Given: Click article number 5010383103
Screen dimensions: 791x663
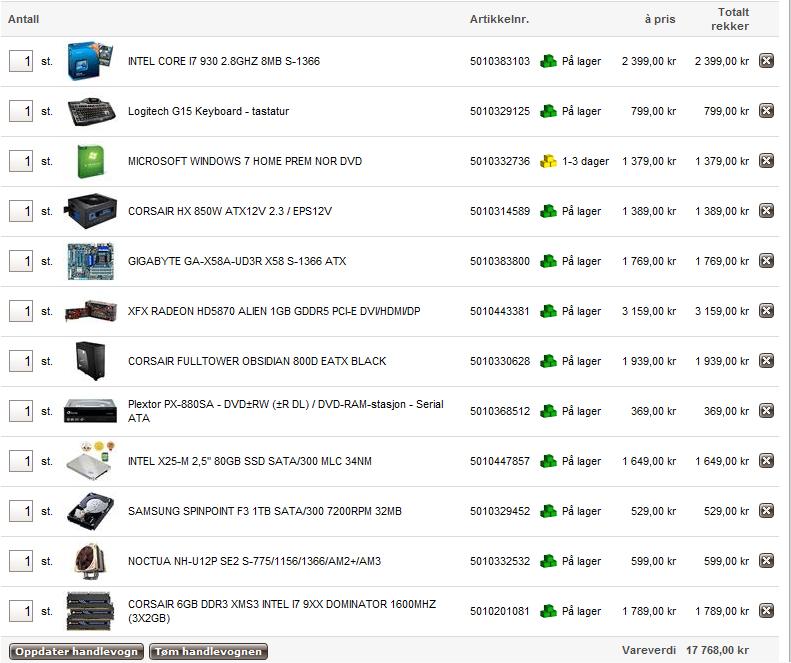Looking at the screenshot, I should pyautogui.click(x=500, y=61).
